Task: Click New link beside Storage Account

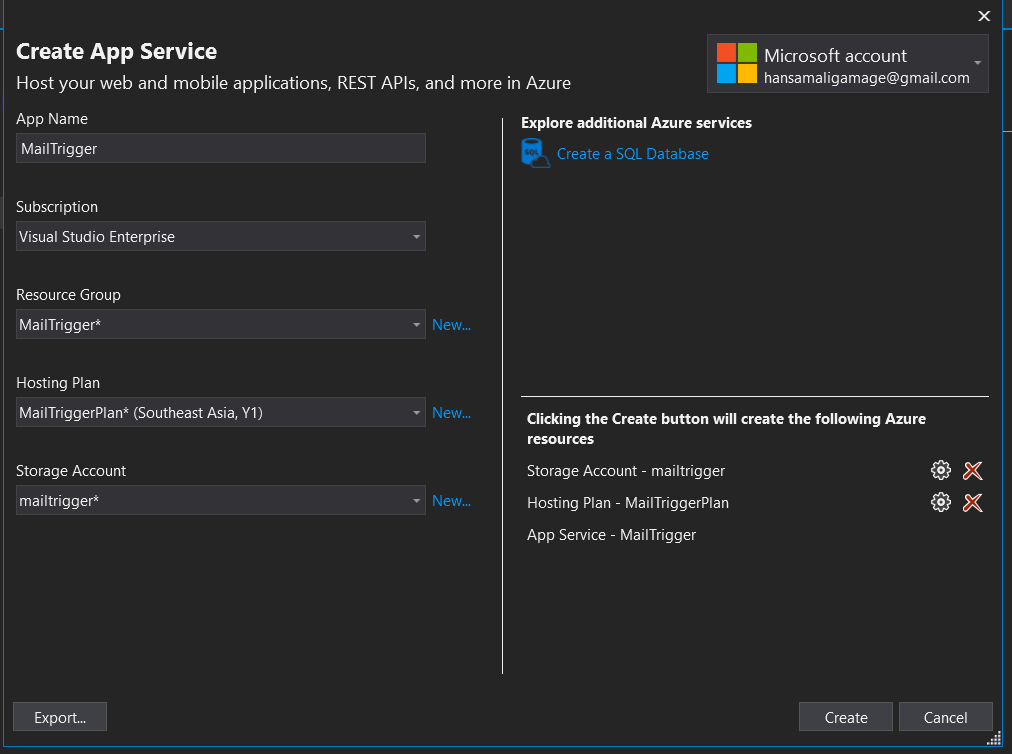Action: 451,501
